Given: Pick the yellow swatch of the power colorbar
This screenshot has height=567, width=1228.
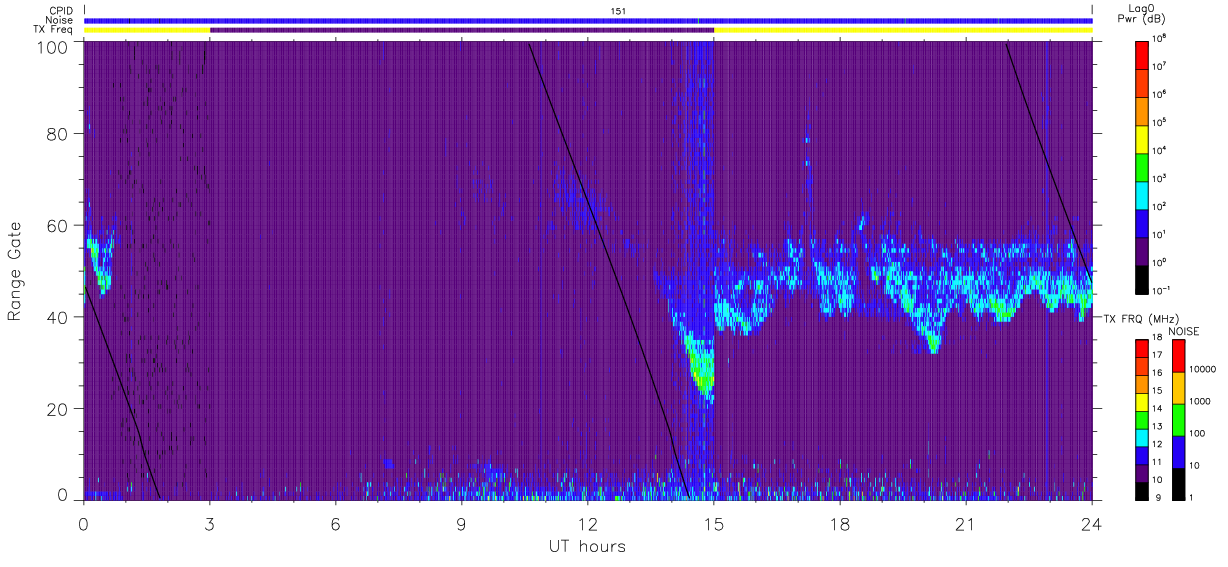Looking at the screenshot, I should point(1143,138).
